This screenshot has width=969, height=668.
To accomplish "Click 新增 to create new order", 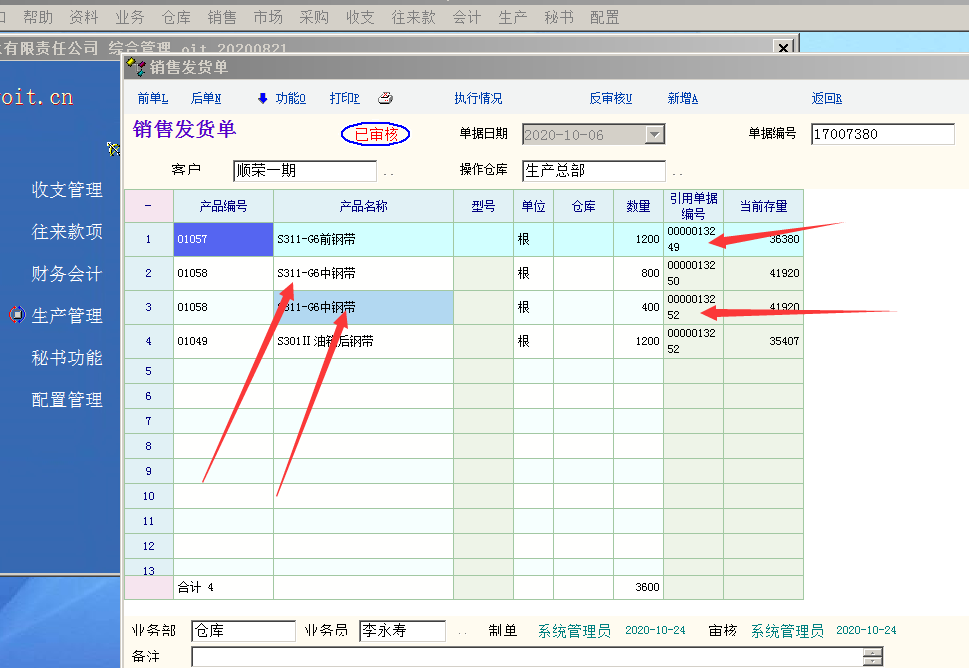I will 682,98.
